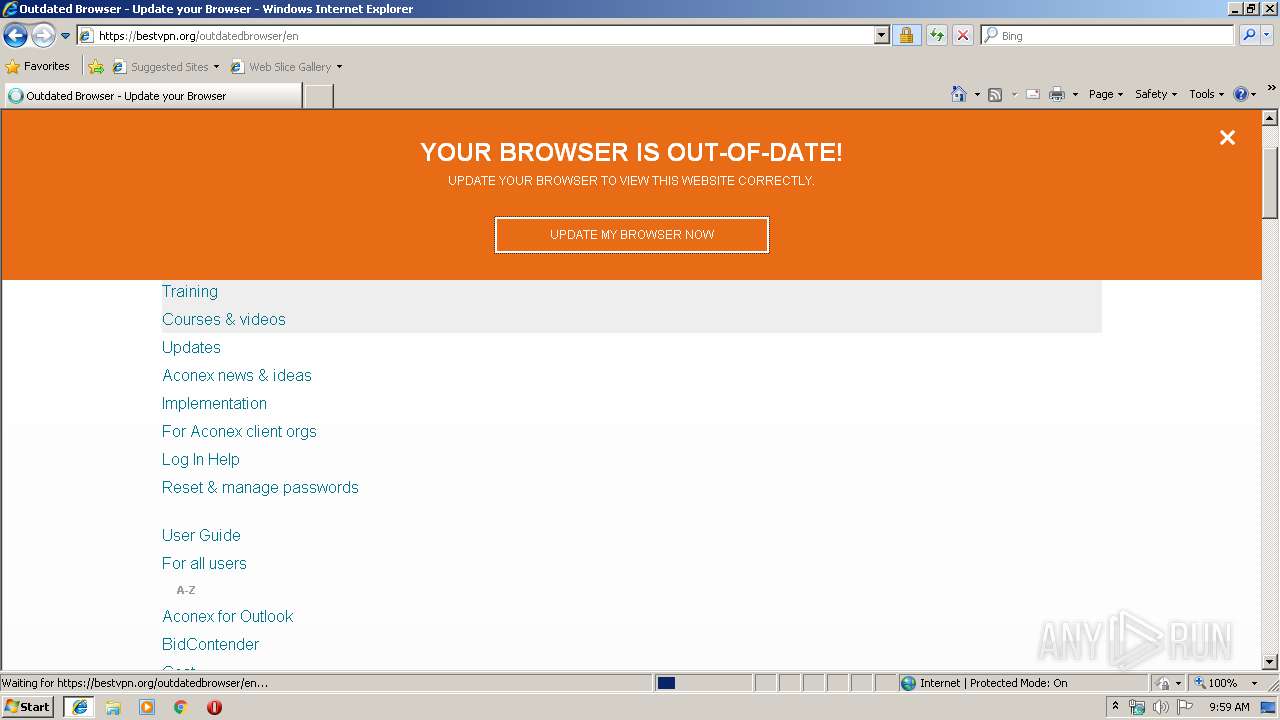Viewport: 1280px width, 720px height.
Task: Open the recent pages dropdown arrow
Action: [65, 36]
